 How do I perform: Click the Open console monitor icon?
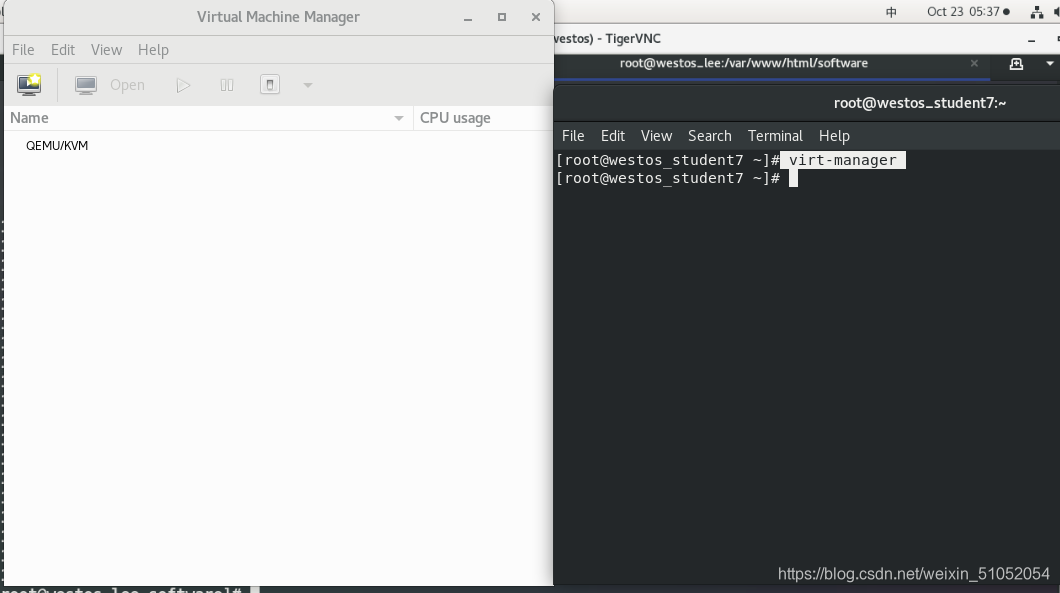click(86, 85)
